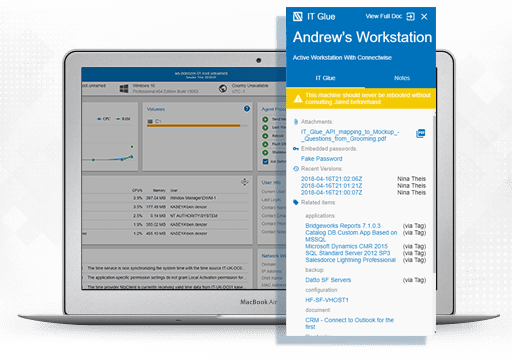Switch to the Notes tab
The height and width of the screenshot is (360, 512).
click(x=402, y=78)
